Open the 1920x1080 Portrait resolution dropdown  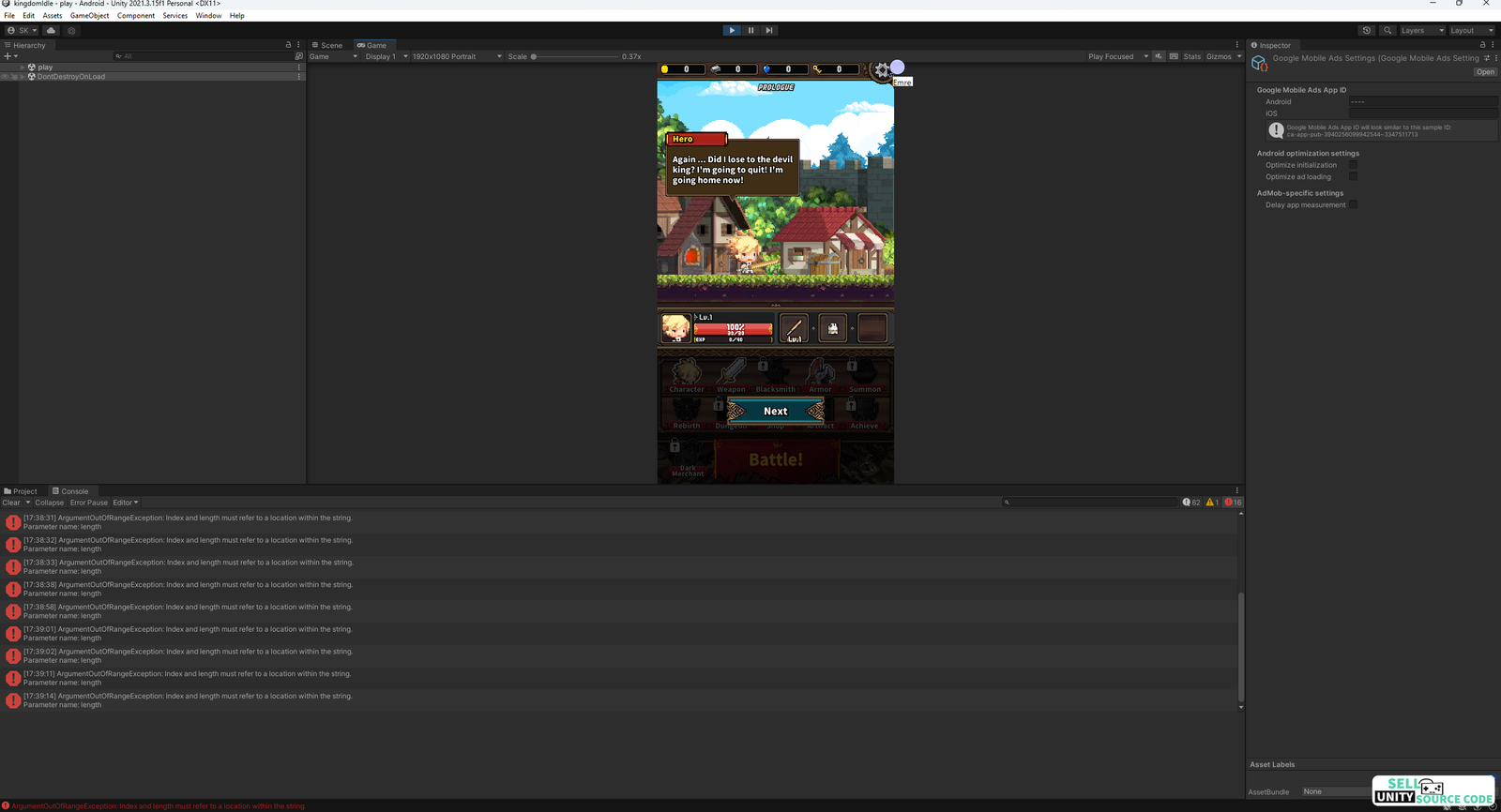[457, 56]
